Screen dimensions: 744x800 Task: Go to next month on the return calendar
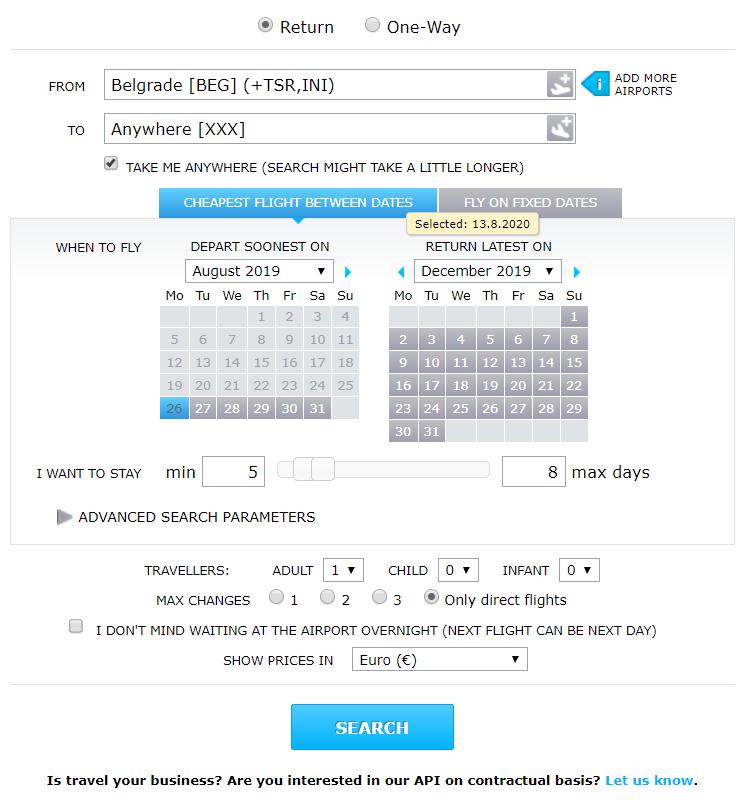click(x=577, y=272)
